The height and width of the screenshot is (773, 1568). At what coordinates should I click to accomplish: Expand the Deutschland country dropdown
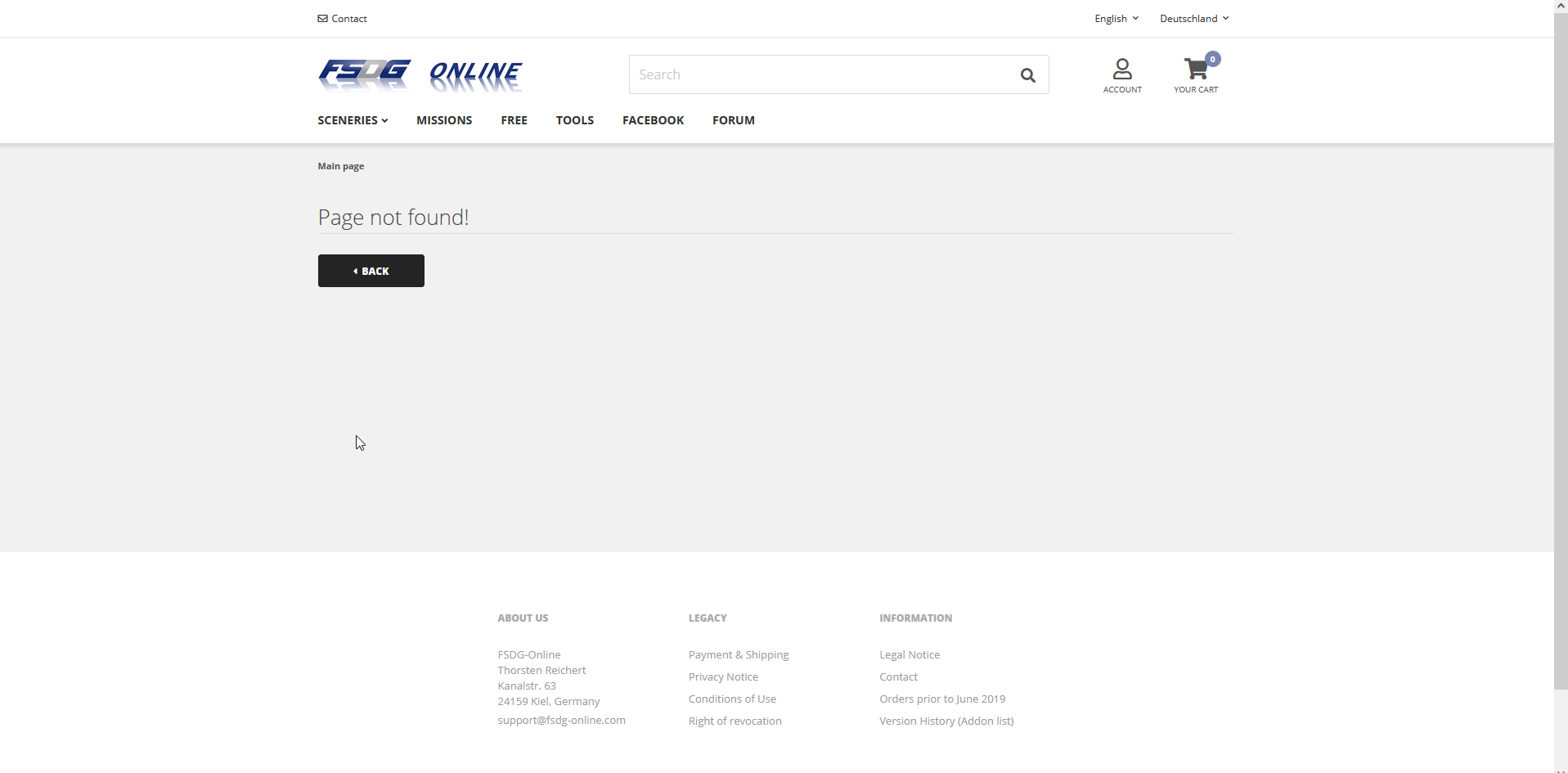1193,19
